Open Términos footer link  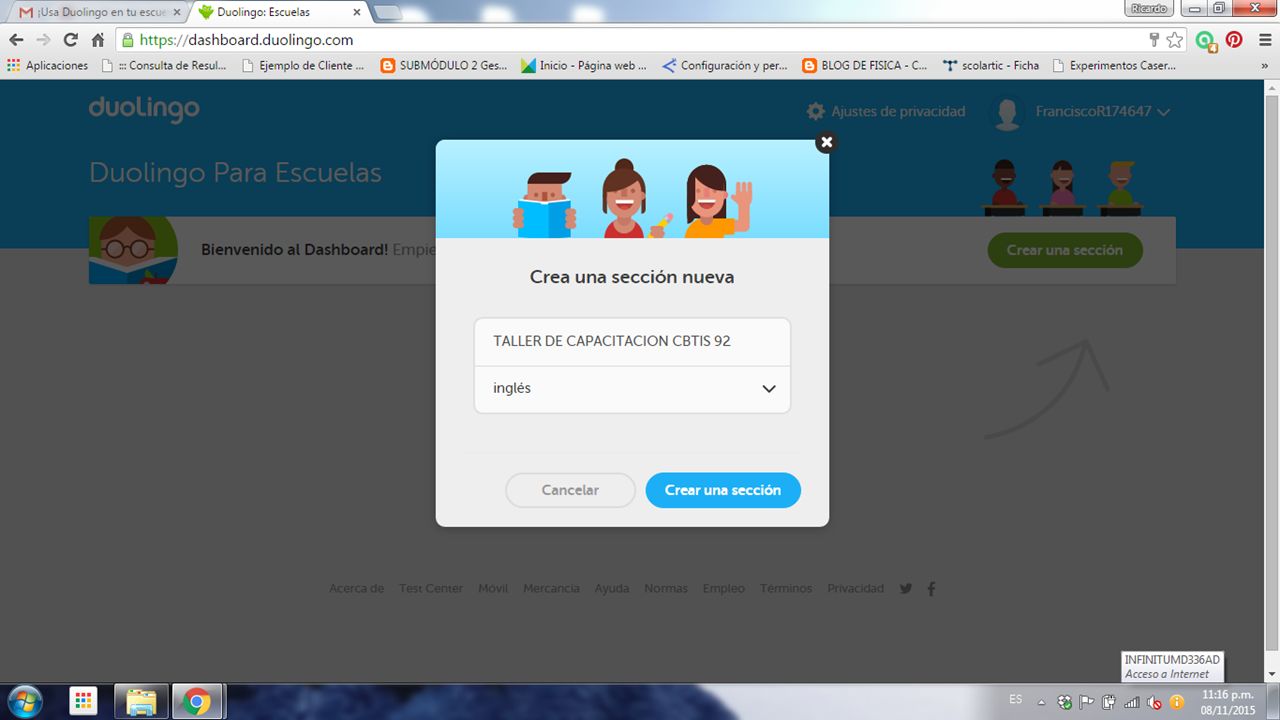(x=786, y=588)
